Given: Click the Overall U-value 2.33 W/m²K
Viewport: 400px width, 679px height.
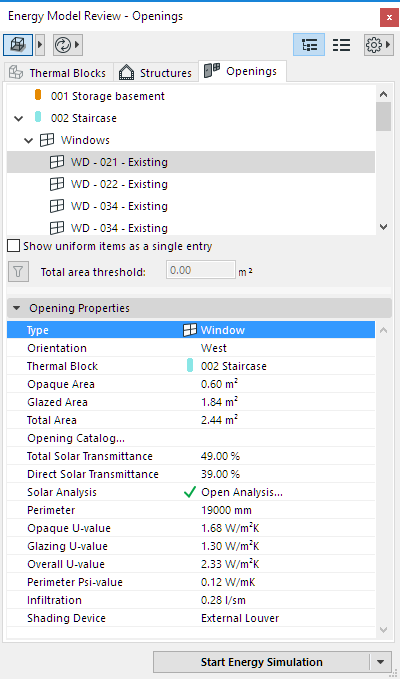Looking at the screenshot, I should point(230,564).
